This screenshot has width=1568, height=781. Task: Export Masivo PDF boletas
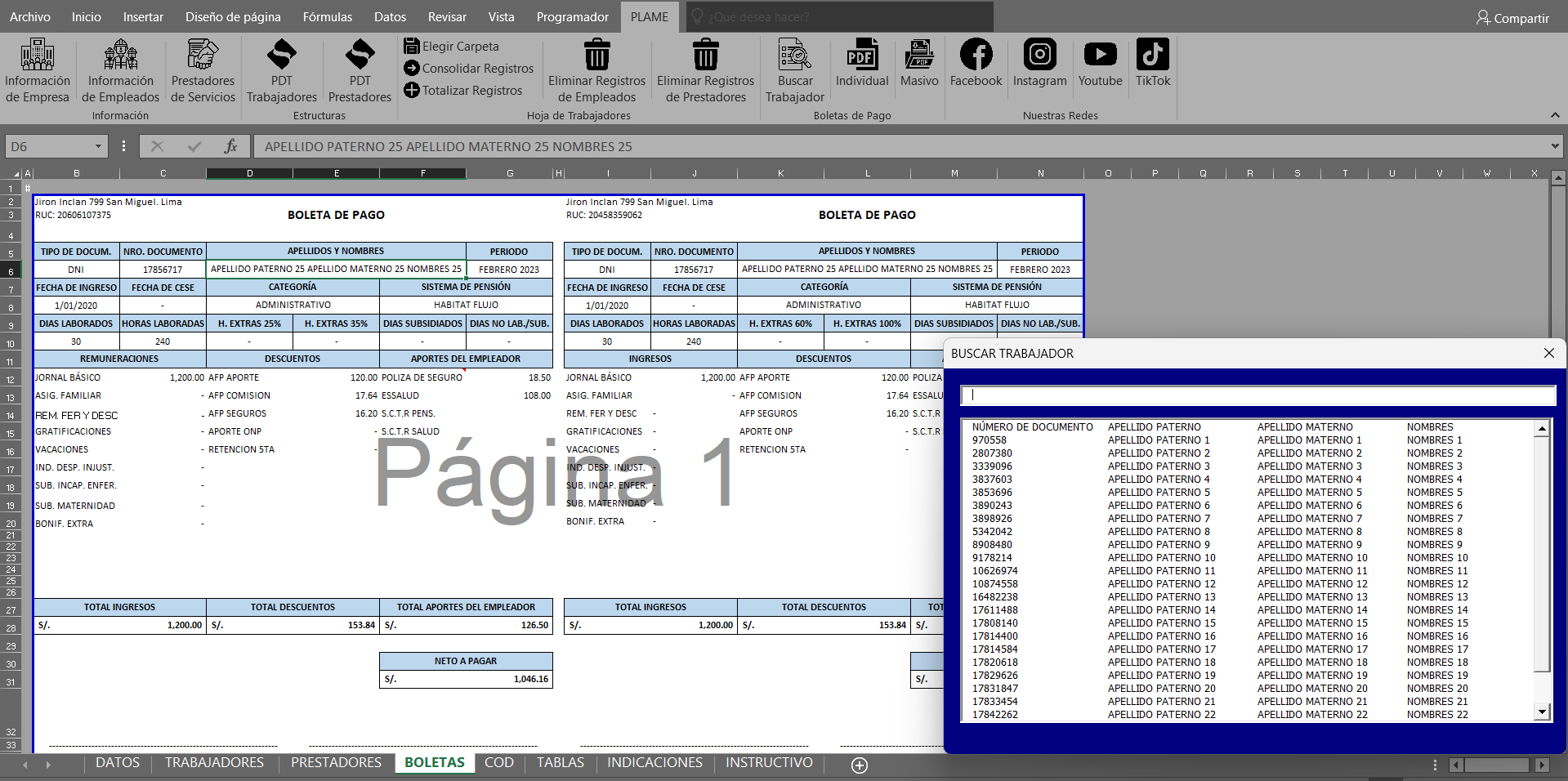pyautogui.click(x=919, y=64)
